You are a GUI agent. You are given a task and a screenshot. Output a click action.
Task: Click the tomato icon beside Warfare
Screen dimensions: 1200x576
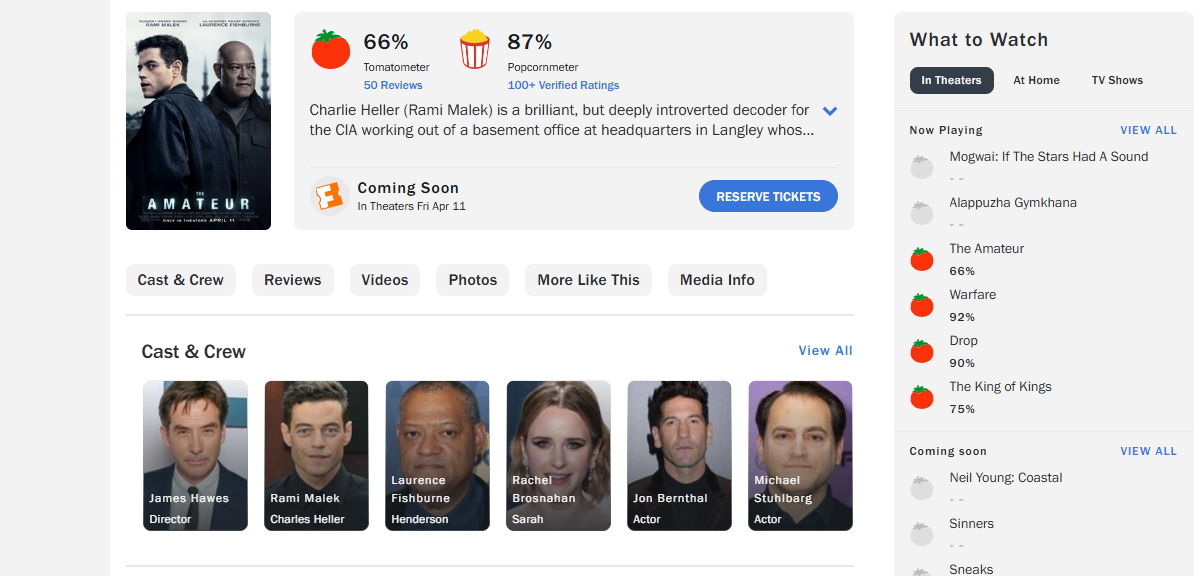922,305
